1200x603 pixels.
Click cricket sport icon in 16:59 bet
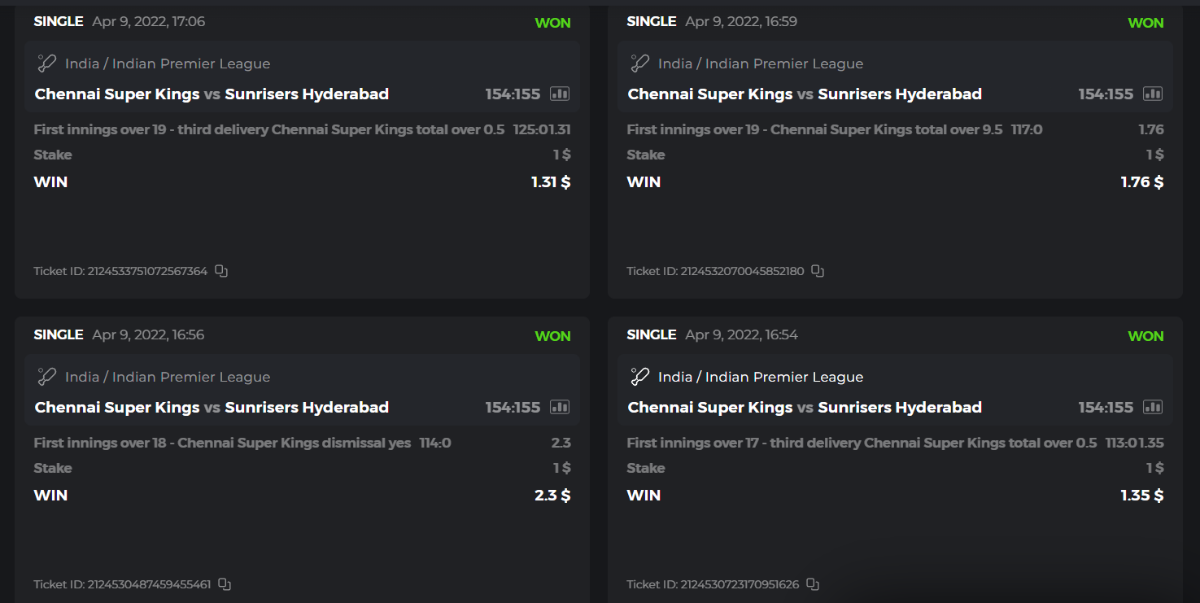[640, 63]
